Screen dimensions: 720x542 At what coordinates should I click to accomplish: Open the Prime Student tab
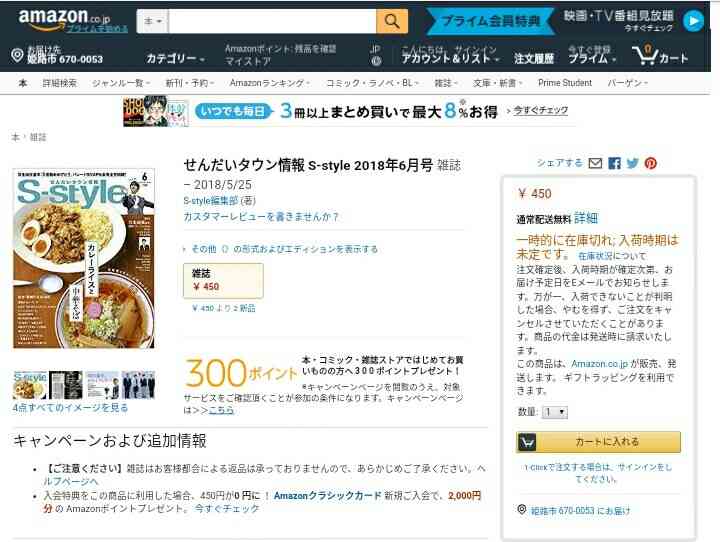565,83
